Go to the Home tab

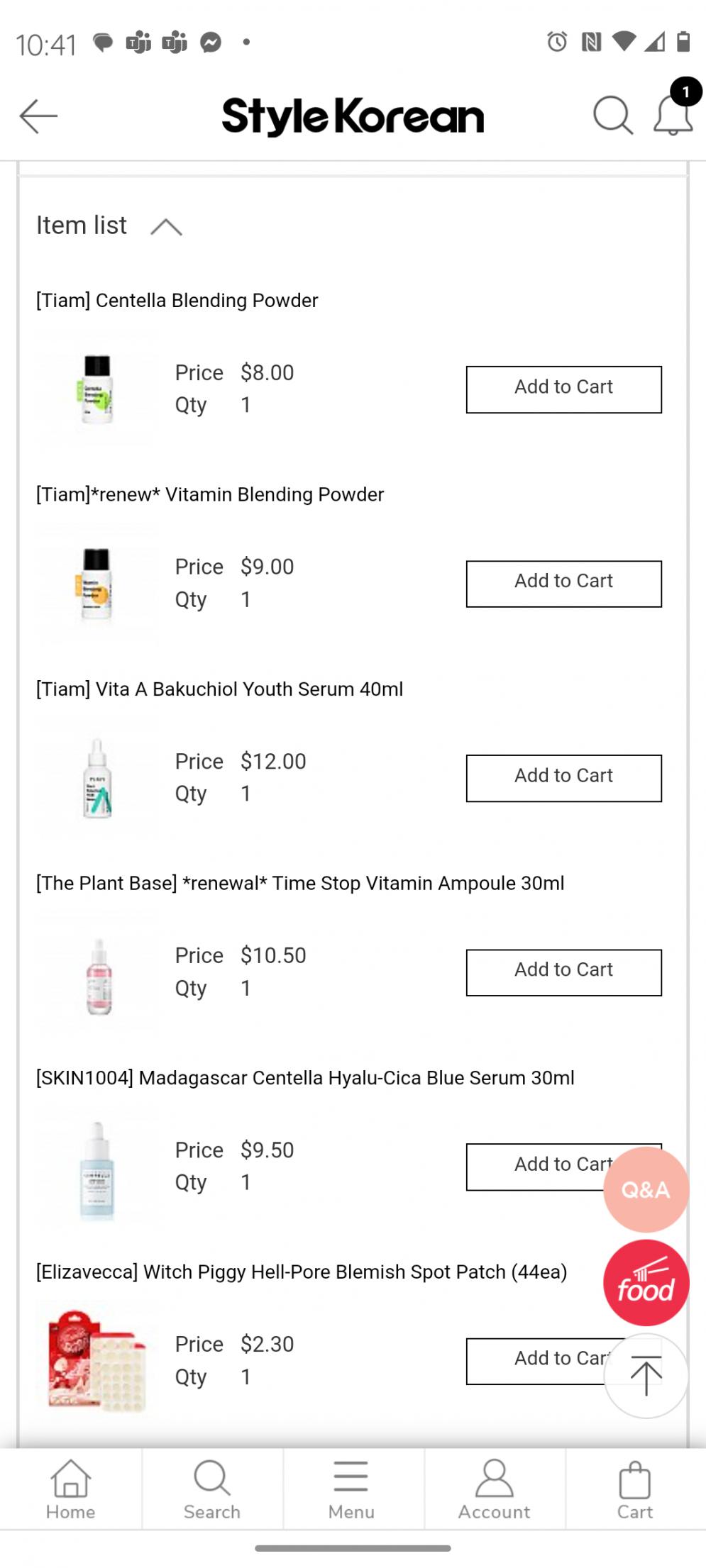pyautogui.click(x=70, y=1489)
